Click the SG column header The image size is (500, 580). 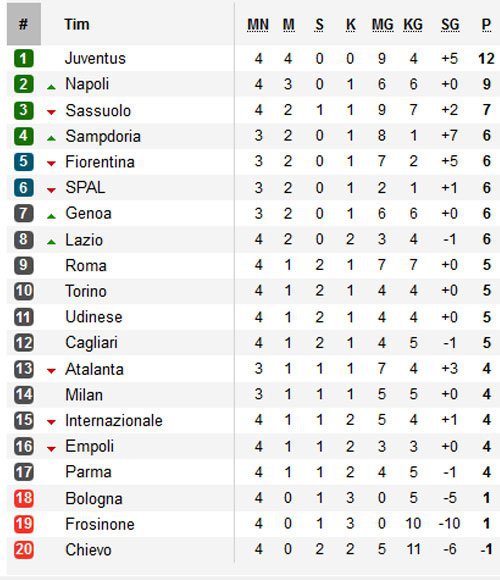coord(450,25)
